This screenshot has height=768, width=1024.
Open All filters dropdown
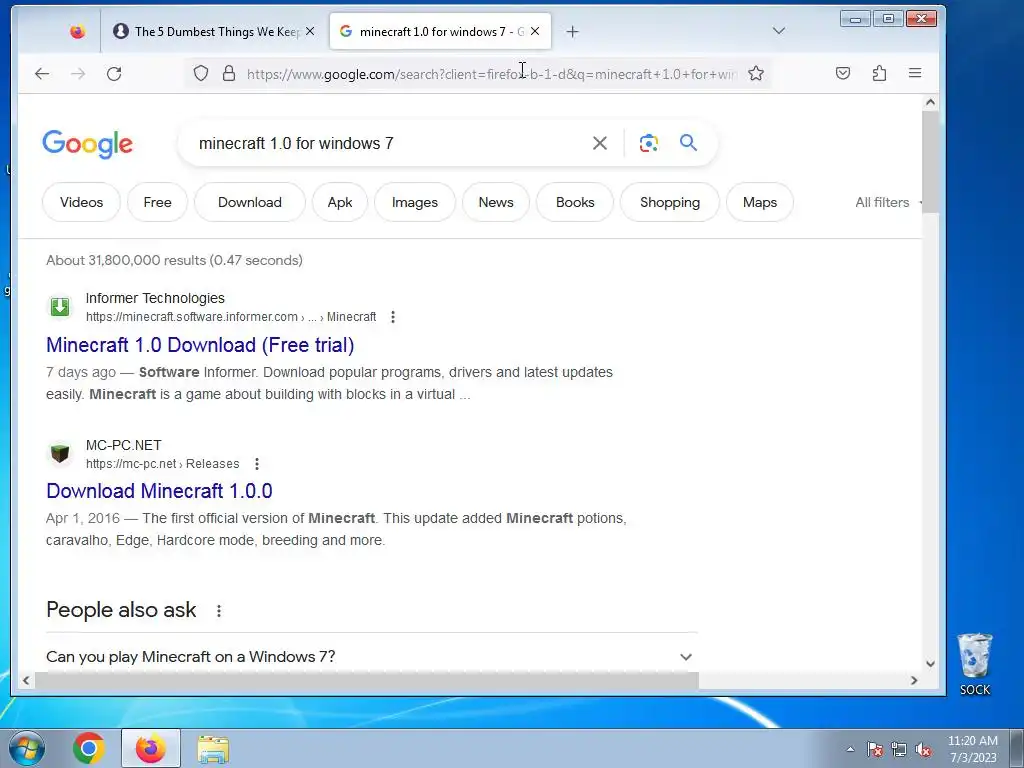click(887, 202)
